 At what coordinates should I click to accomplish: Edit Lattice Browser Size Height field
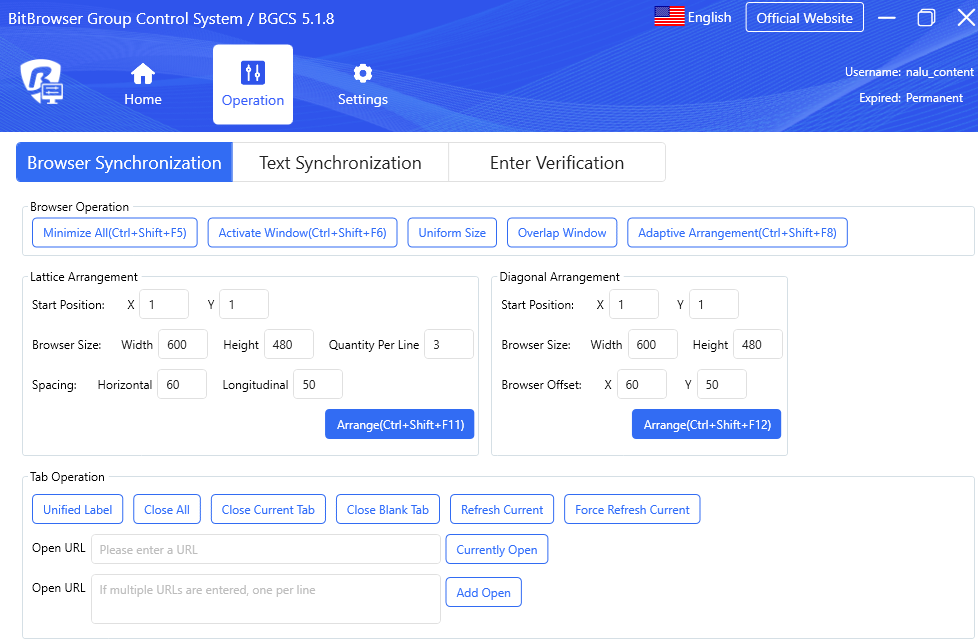289,344
